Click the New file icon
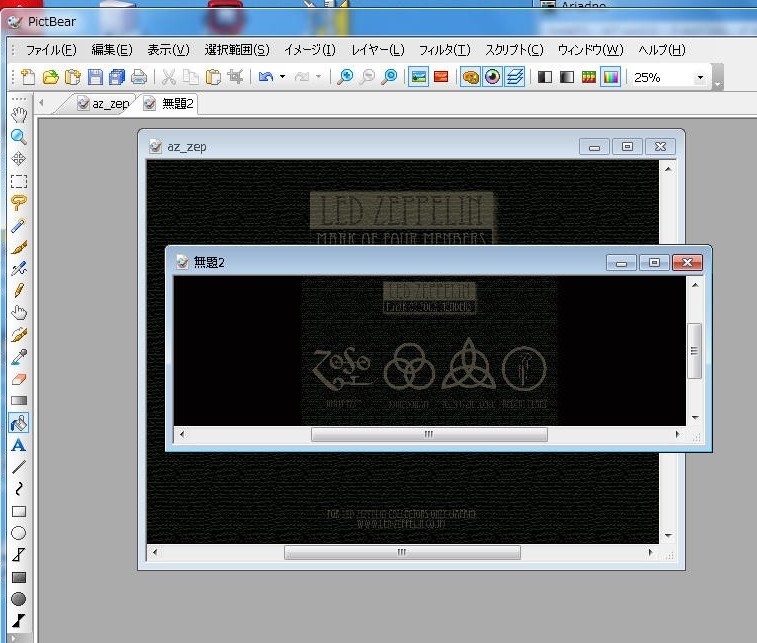 (28, 77)
